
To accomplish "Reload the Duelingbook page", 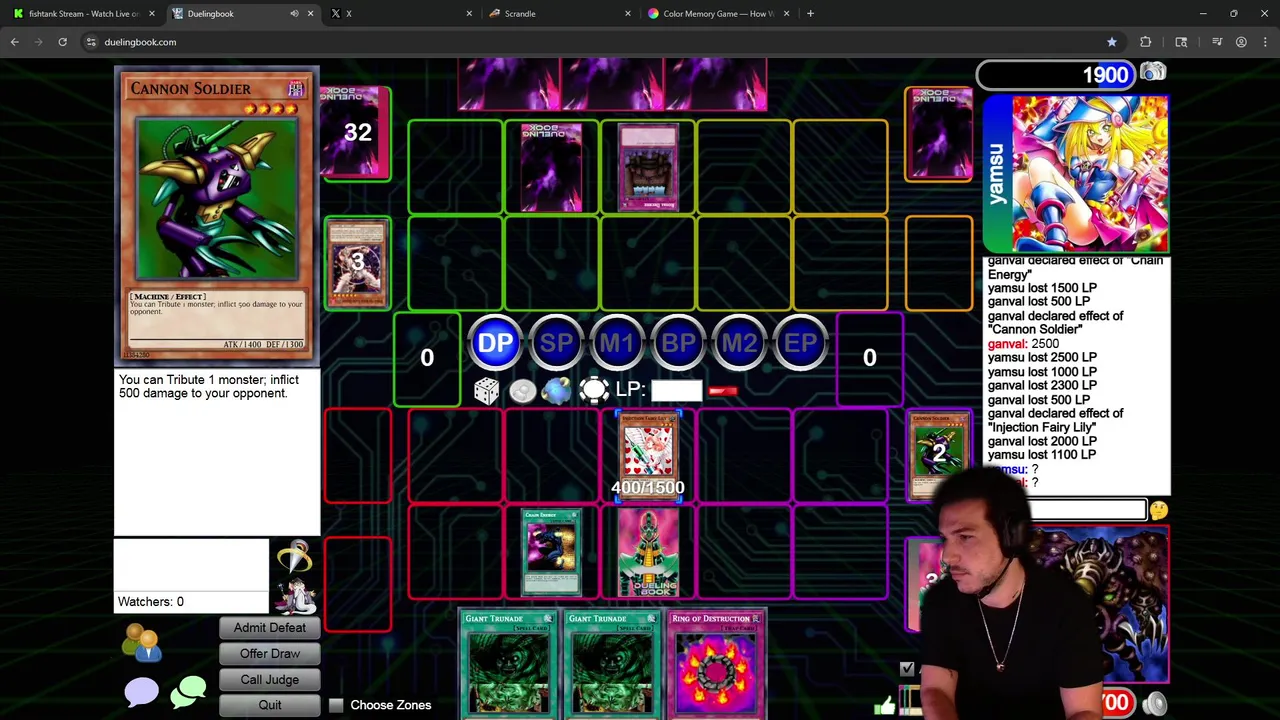I will pyautogui.click(x=62, y=42).
